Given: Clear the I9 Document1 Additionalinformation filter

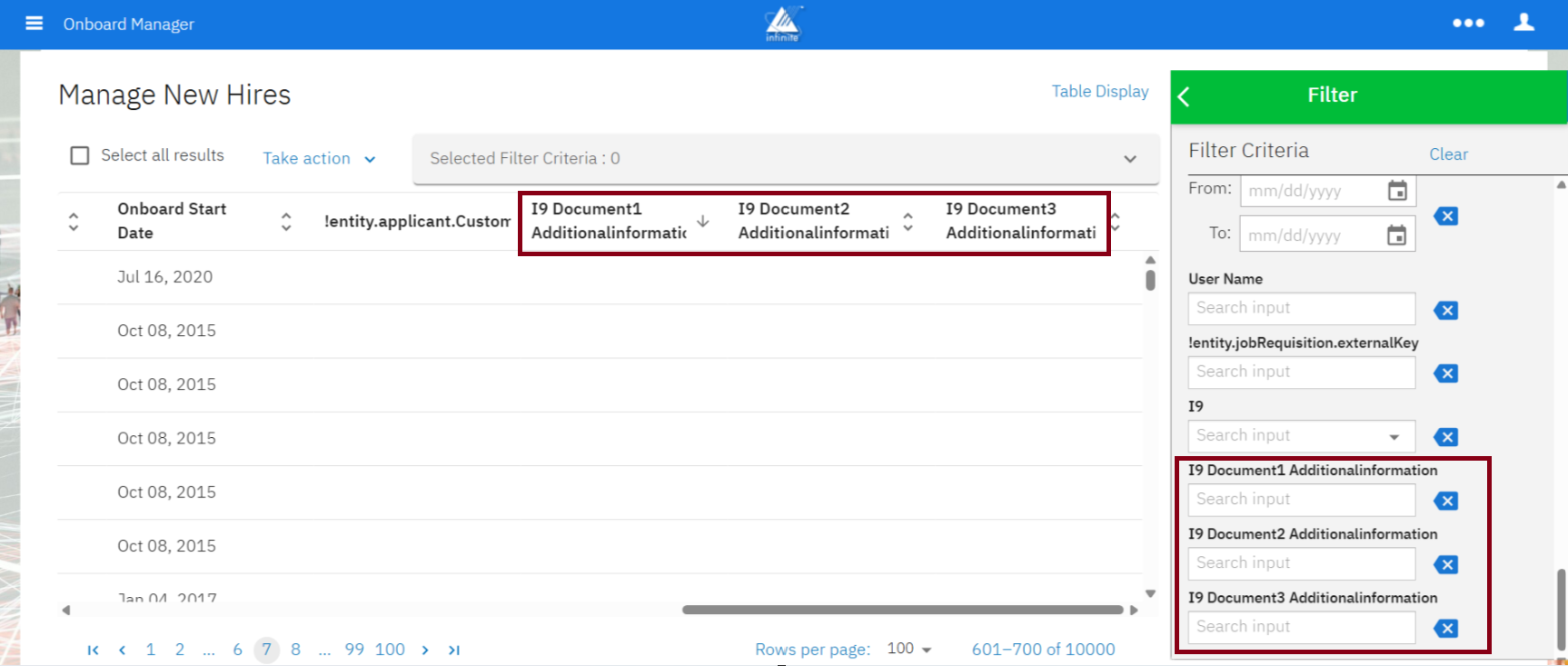Looking at the screenshot, I should [1445, 502].
